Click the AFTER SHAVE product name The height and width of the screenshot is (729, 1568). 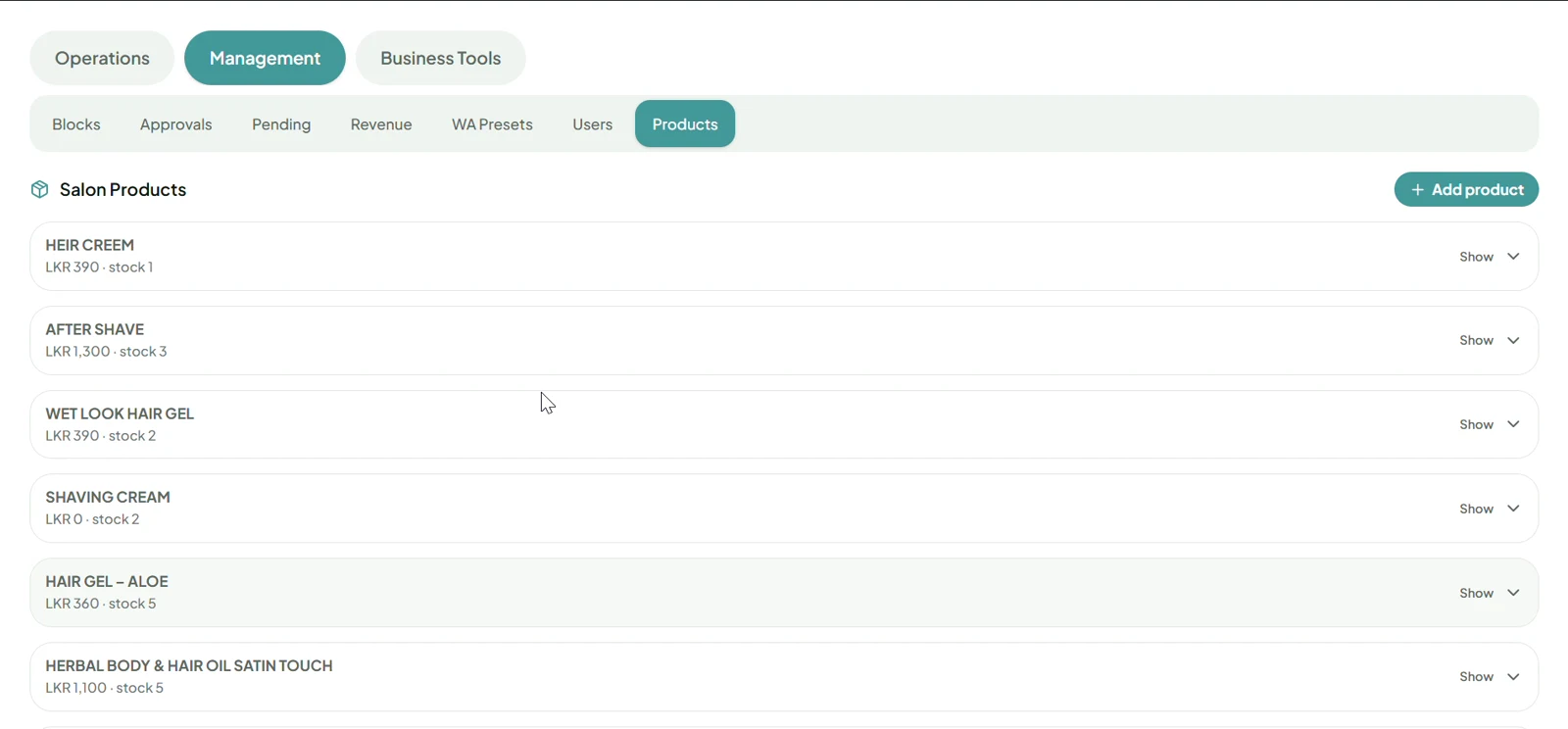pyautogui.click(x=95, y=329)
